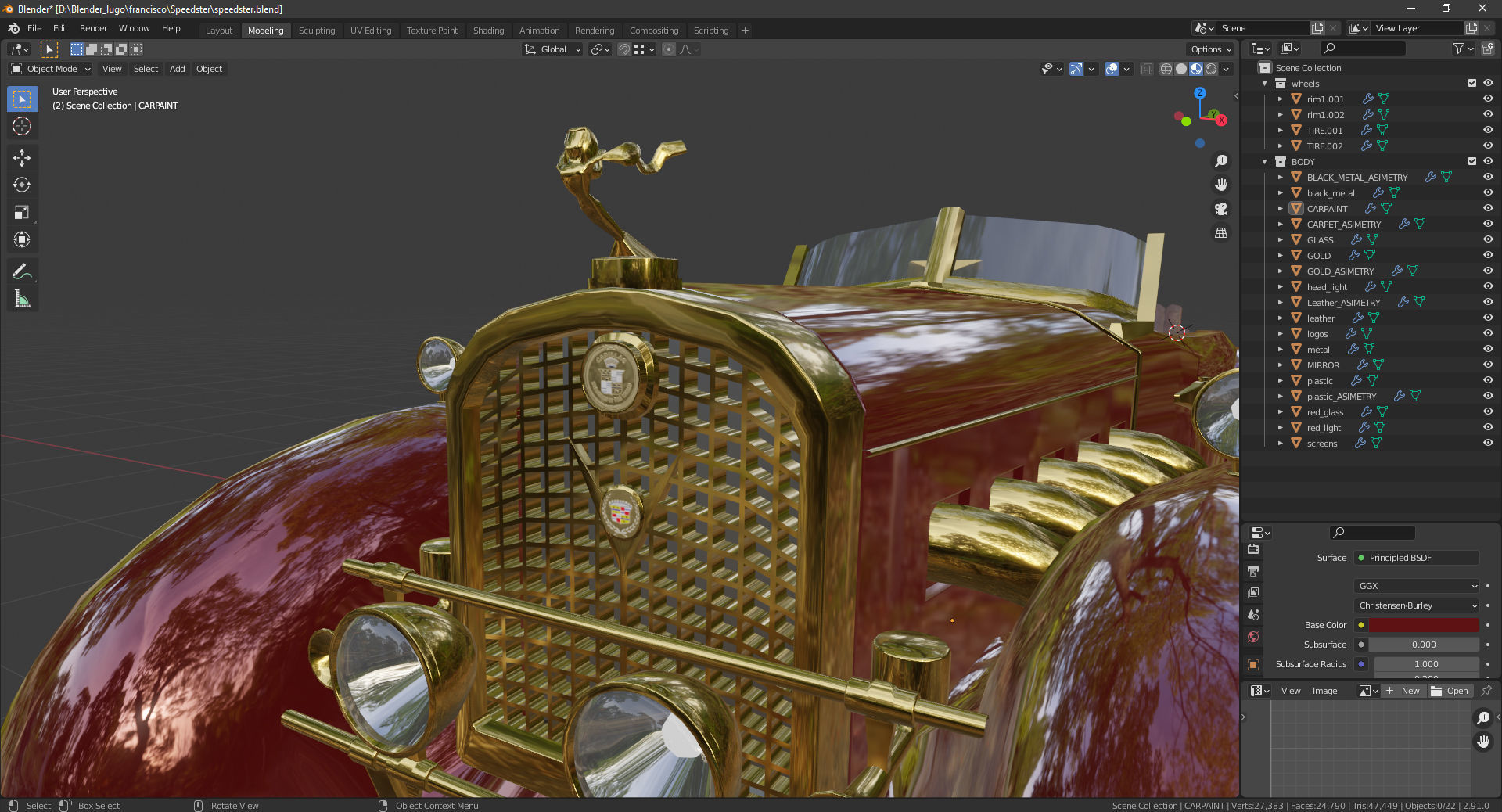1502x812 pixels.
Task: Open the File menu
Action: [34, 28]
